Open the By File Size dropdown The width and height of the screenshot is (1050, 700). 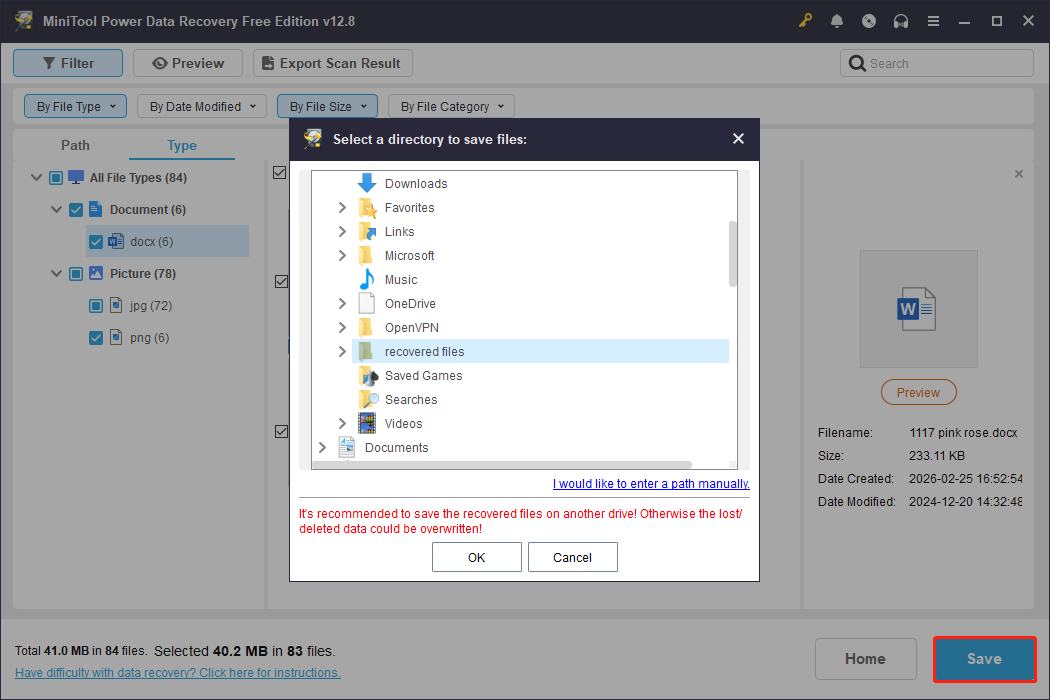327,105
